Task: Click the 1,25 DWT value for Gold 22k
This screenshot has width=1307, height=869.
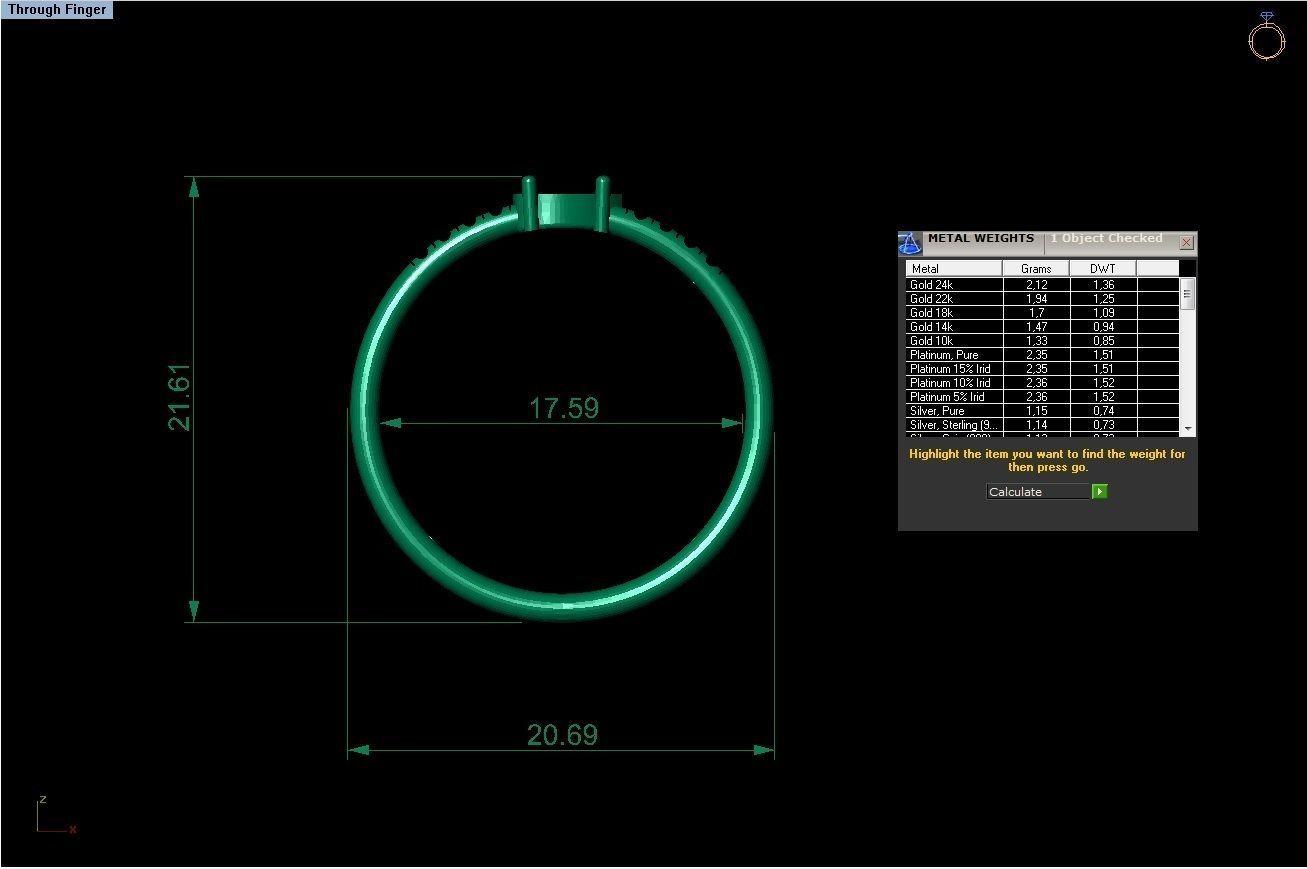Action: [x=1103, y=299]
